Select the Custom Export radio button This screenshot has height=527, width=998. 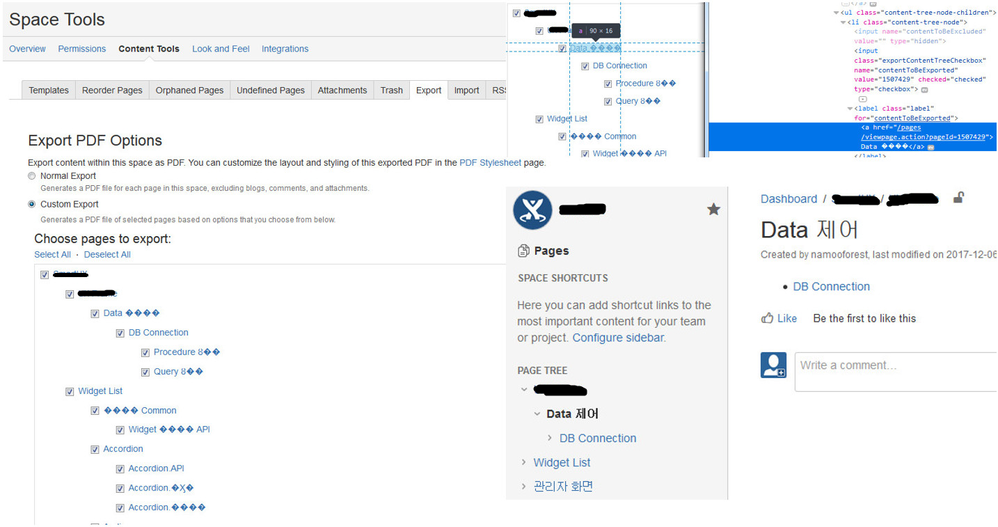coord(32,204)
